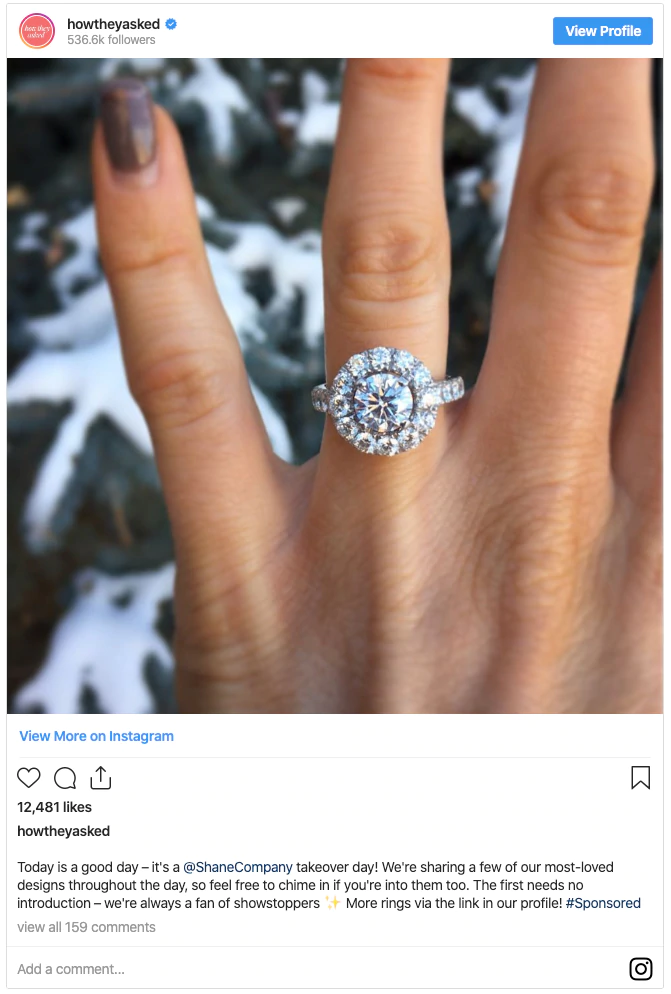
Task: Click the Instagram logo icon
Action: point(641,969)
